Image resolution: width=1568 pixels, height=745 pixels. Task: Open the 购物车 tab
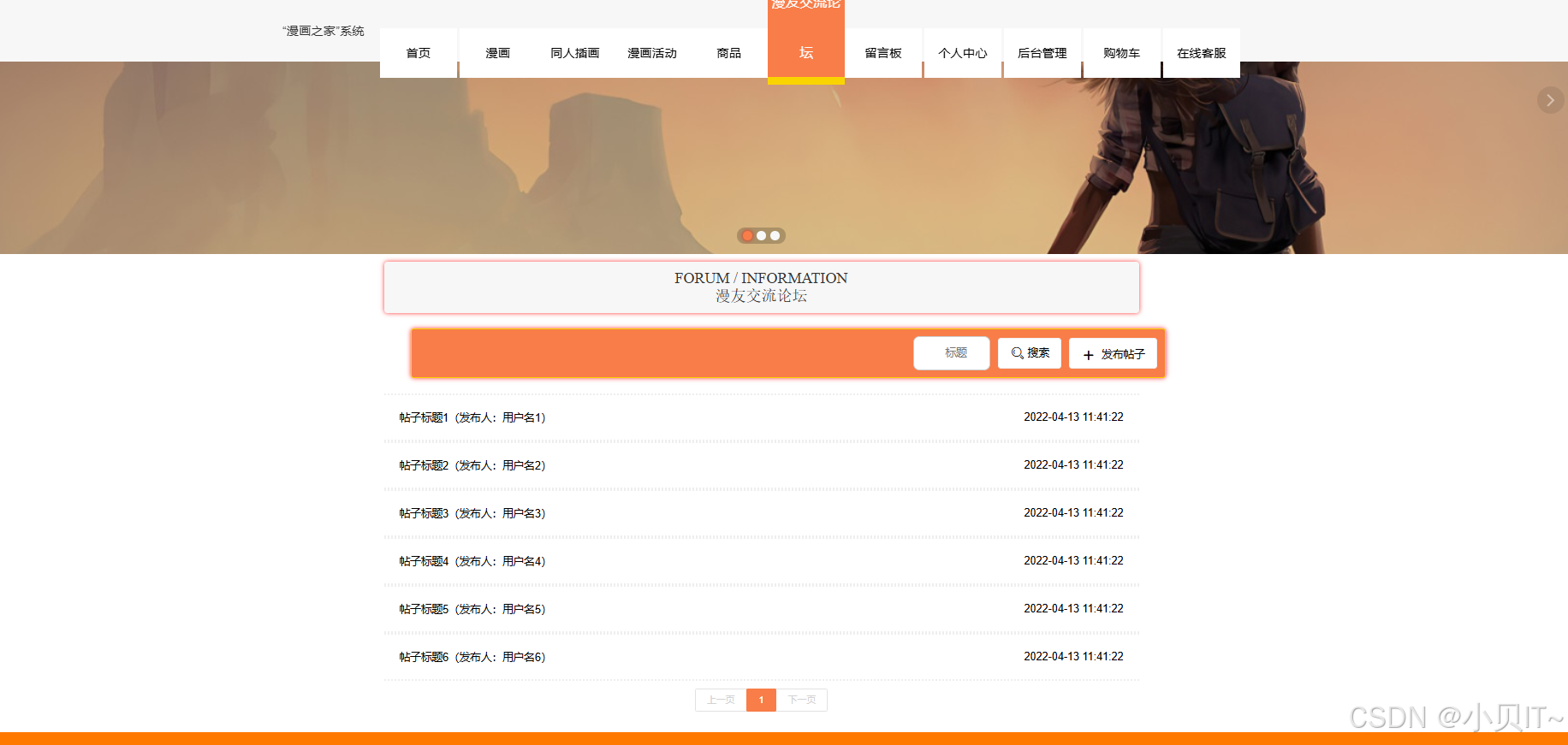coord(1122,53)
